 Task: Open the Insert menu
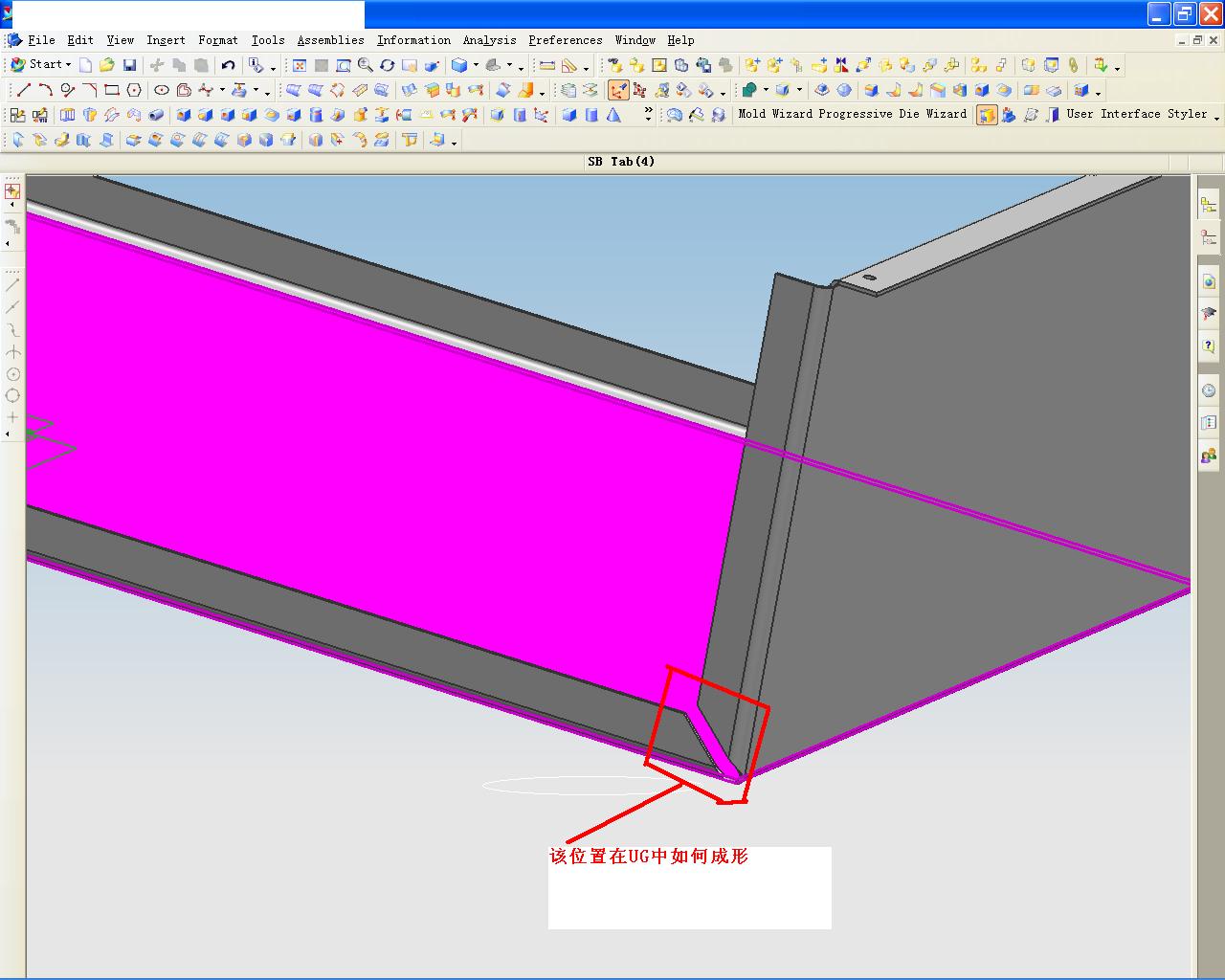166,40
